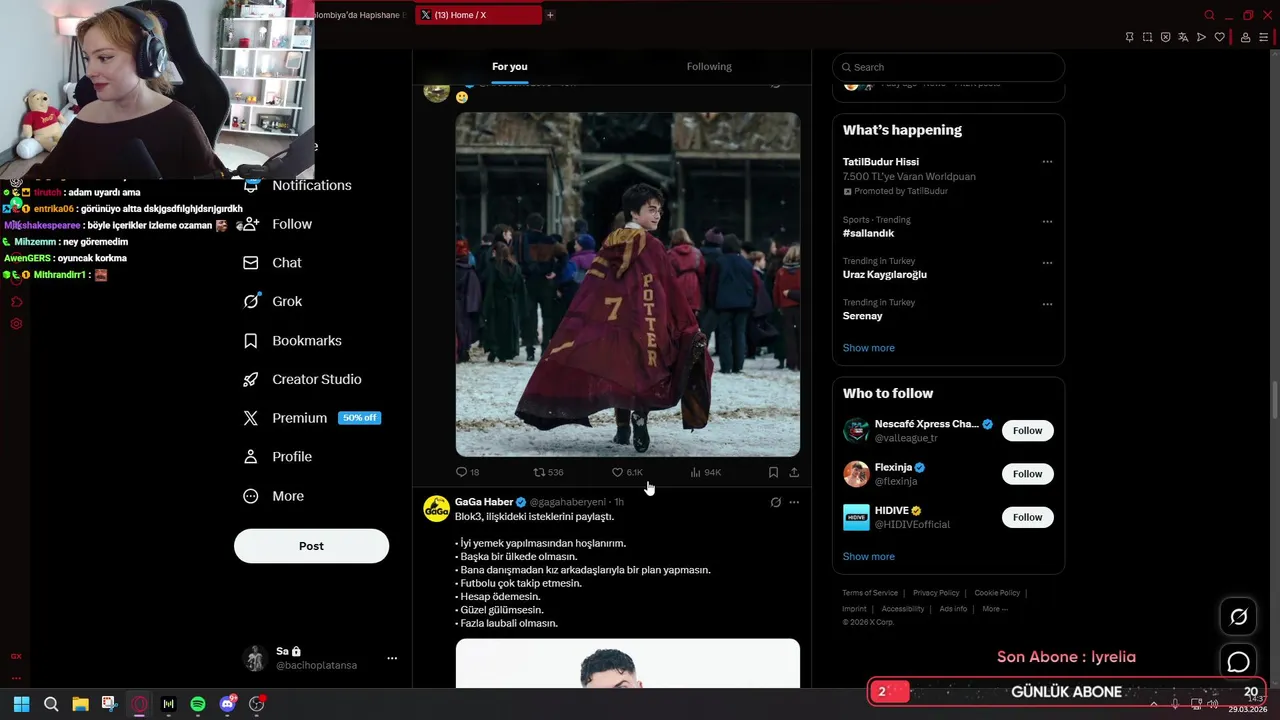Click the X Premium logo icon
1280x720 pixels.
pyautogui.click(x=251, y=418)
